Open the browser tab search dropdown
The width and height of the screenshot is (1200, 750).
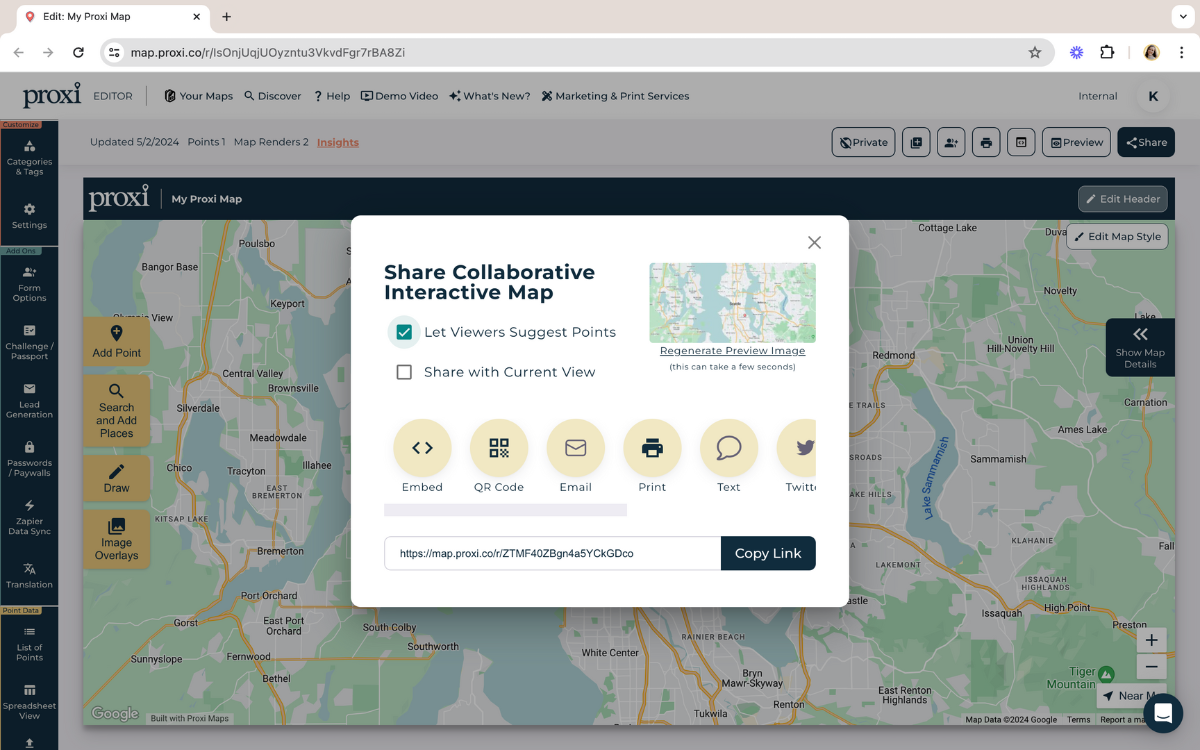(1184, 17)
